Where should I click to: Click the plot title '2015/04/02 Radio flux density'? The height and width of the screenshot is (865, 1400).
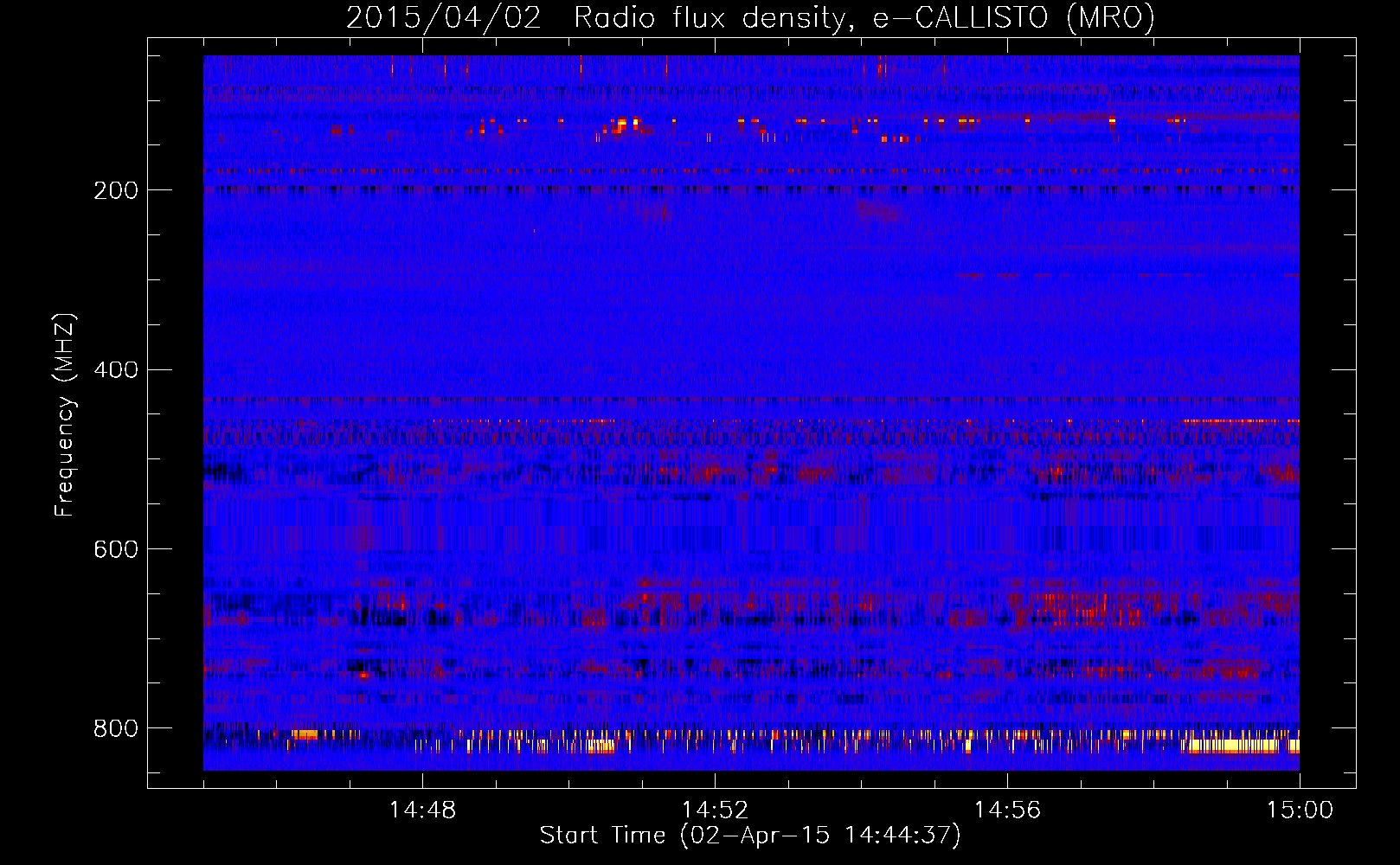(x=751, y=18)
